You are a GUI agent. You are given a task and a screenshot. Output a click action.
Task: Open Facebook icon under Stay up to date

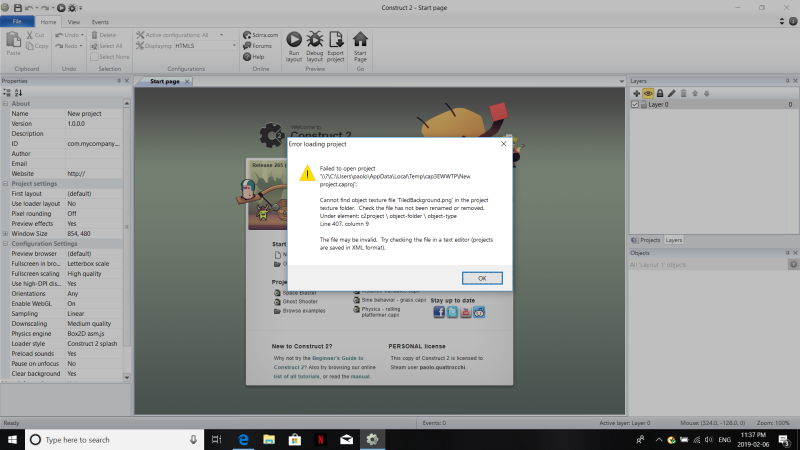click(439, 312)
